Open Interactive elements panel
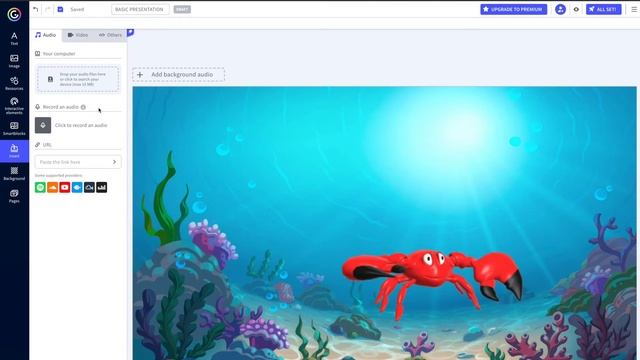The image size is (640, 360). tap(14, 105)
